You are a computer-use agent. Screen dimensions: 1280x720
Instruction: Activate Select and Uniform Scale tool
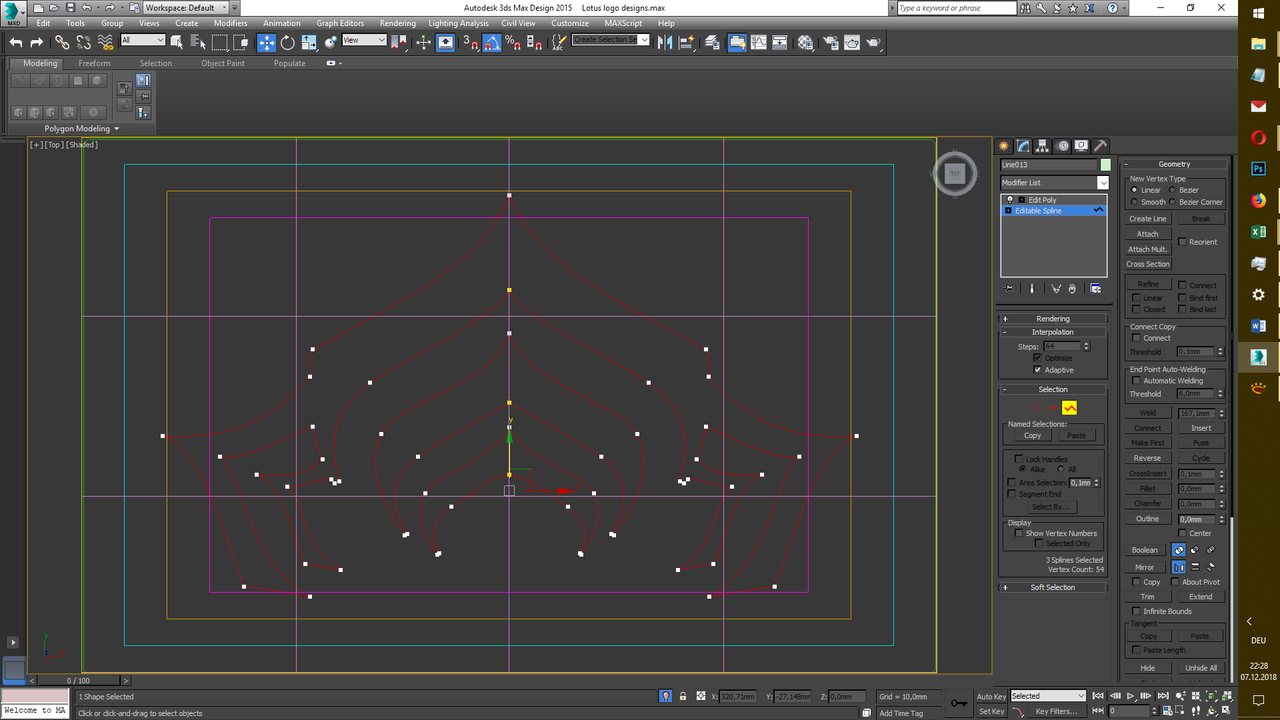[309, 42]
